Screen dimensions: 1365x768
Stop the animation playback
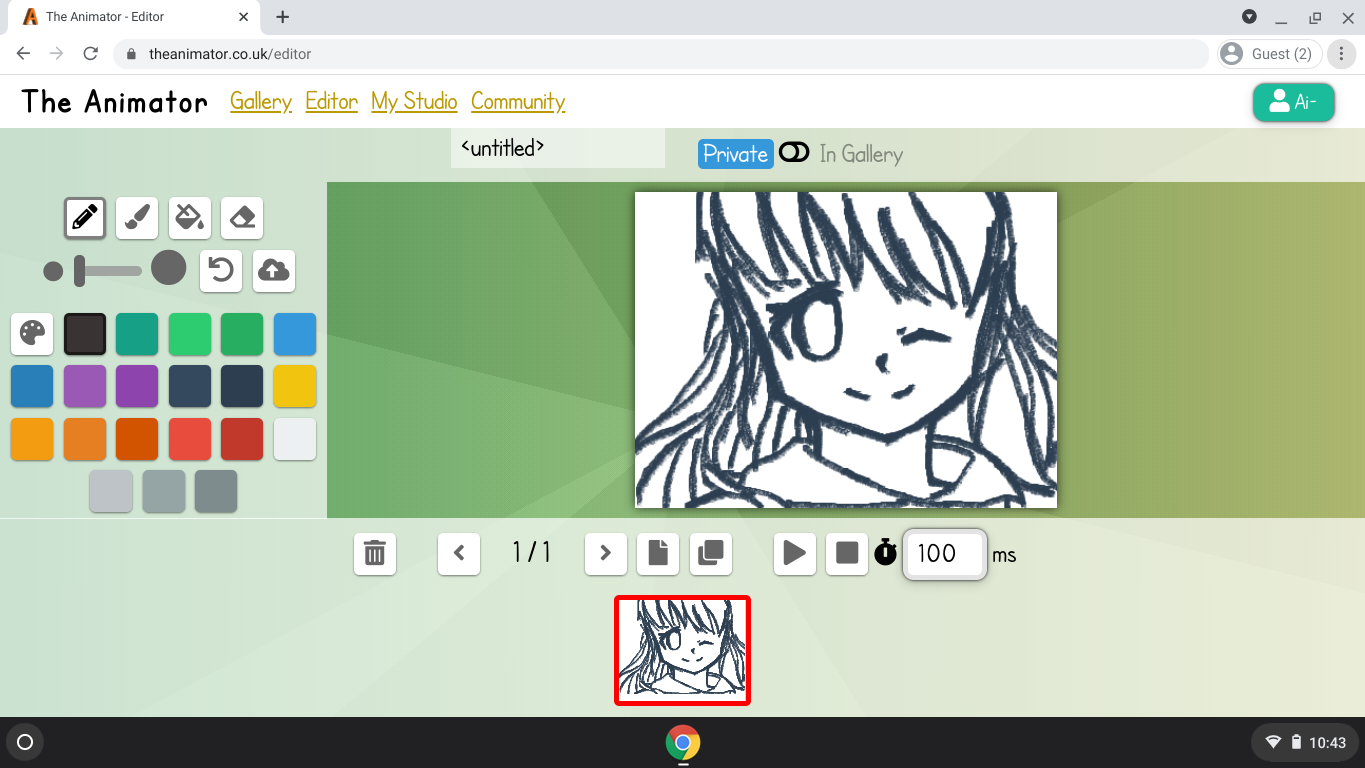click(847, 553)
